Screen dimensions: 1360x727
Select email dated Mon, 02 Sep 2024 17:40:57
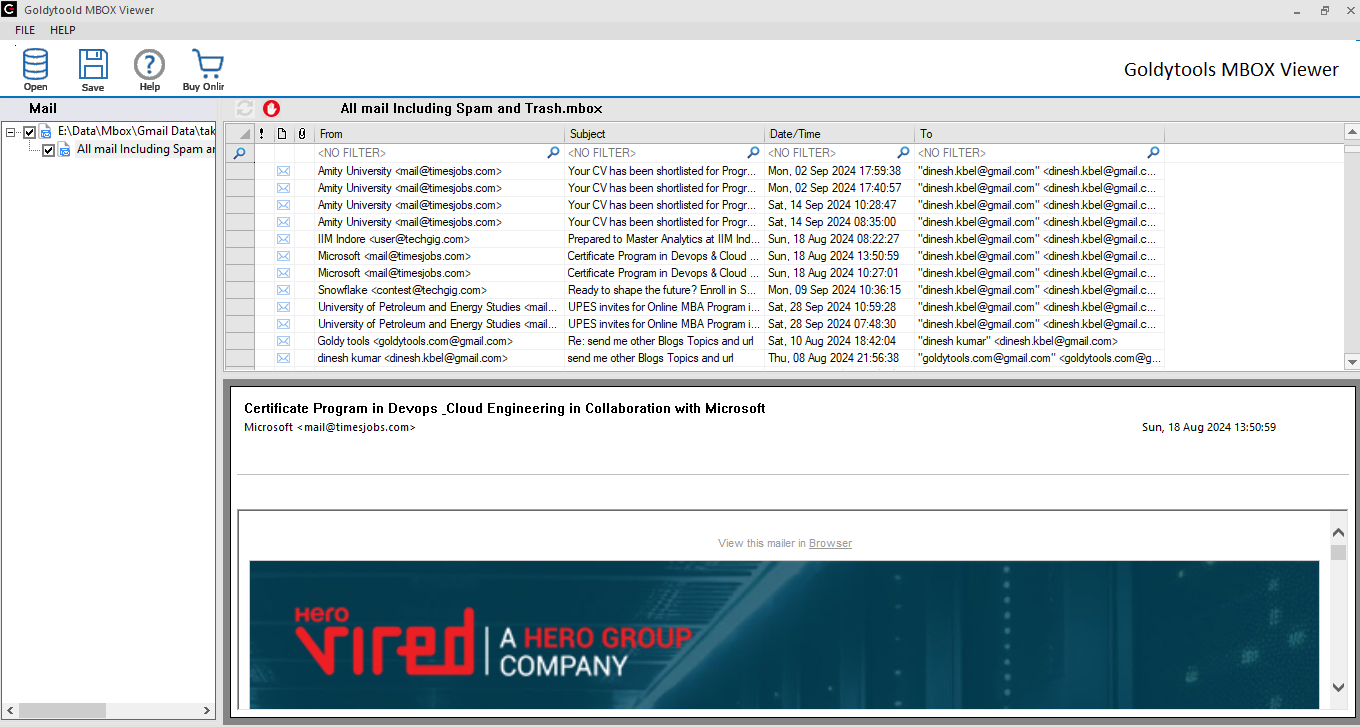pyautogui.click(x=695, y=188)
